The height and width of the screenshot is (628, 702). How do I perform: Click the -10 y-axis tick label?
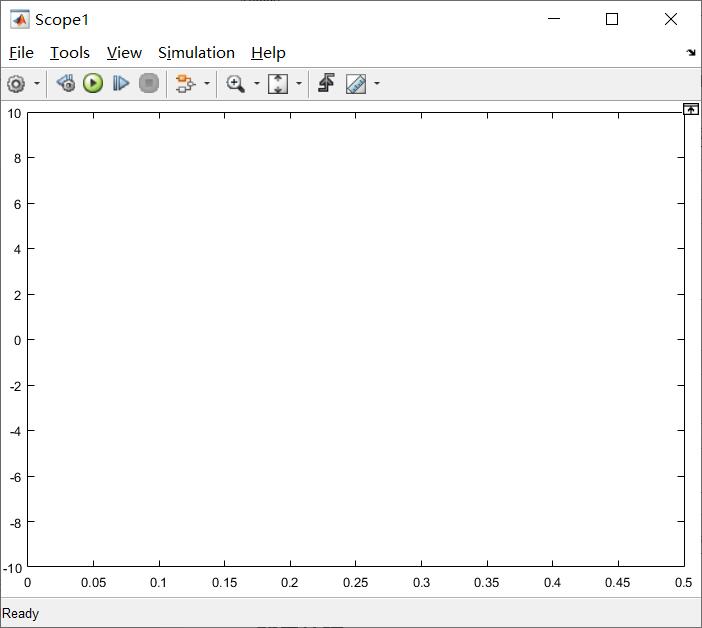click(x=13, y=568)
